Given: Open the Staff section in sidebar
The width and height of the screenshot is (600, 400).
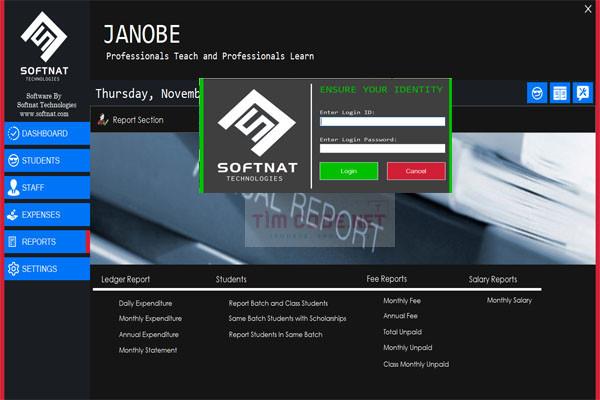Looking at the screenshot, I should (x=47, y=188).
